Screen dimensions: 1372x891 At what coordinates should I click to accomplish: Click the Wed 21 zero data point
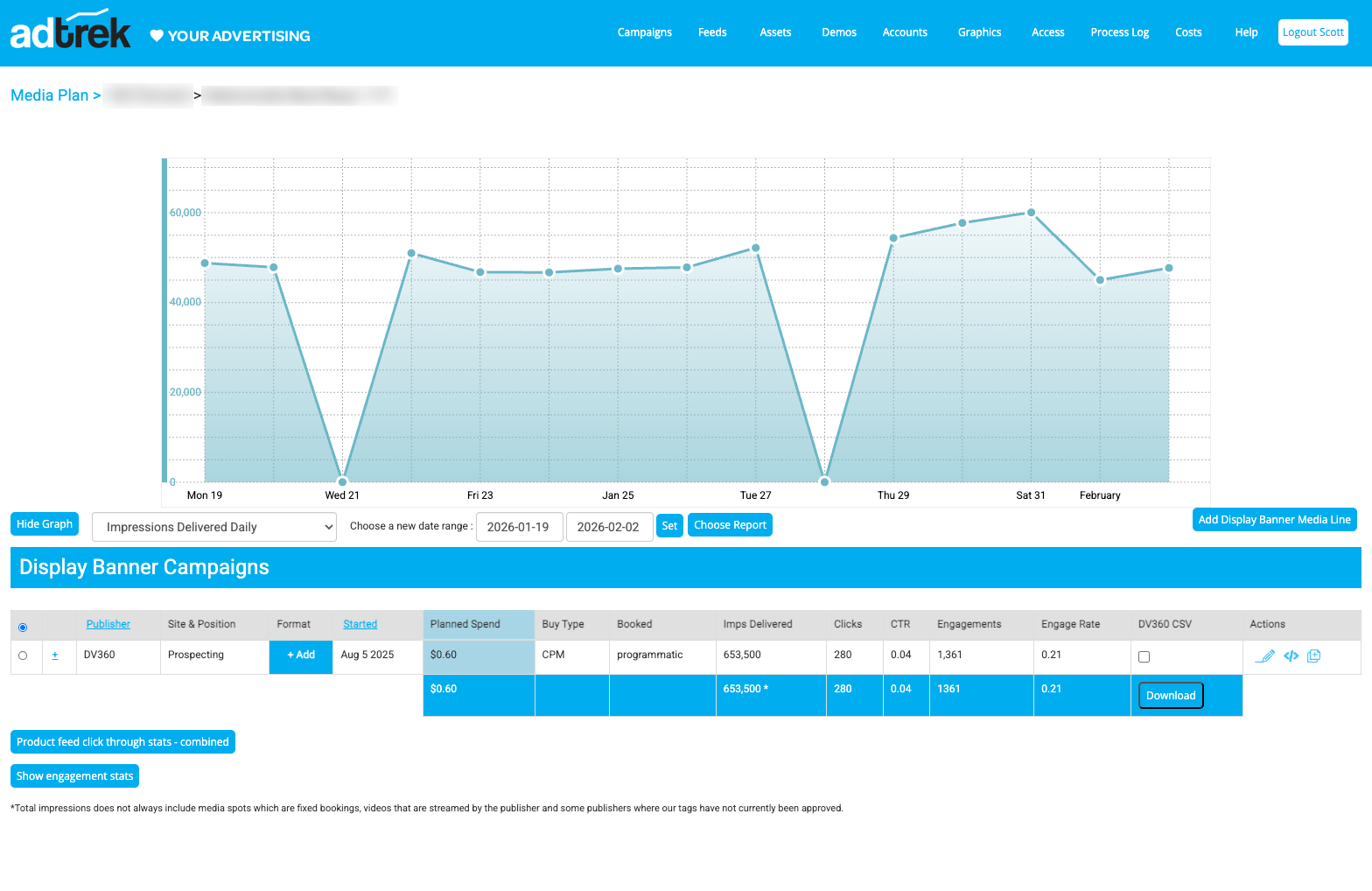pyautogui.click(x=342, y=481)
